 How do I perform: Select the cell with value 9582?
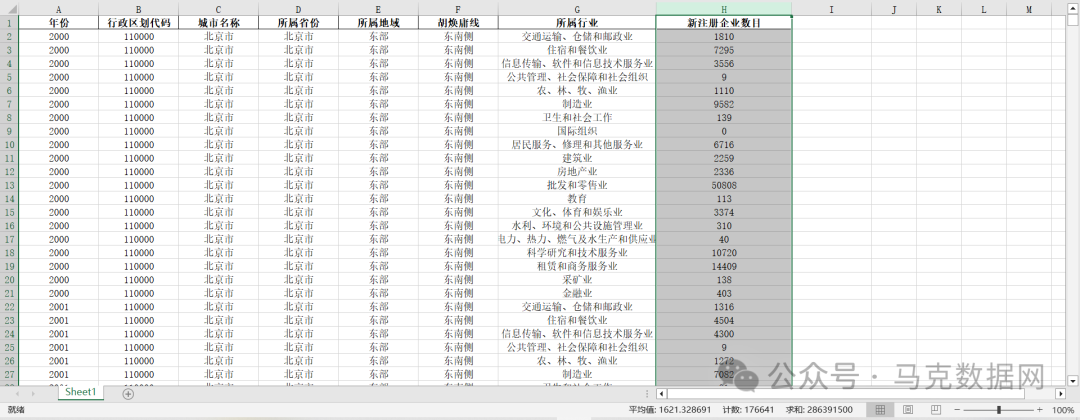tap(724, 104)
